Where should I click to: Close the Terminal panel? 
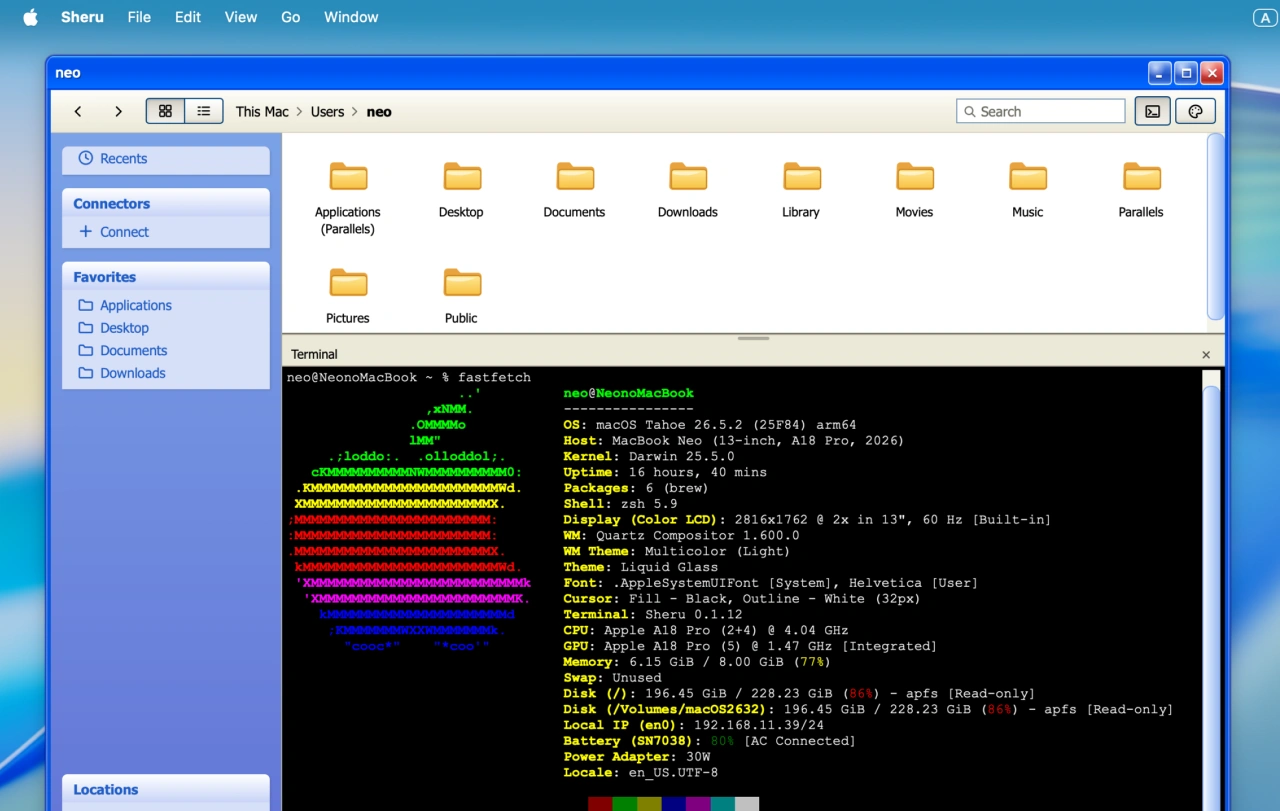coord(1206,355)
